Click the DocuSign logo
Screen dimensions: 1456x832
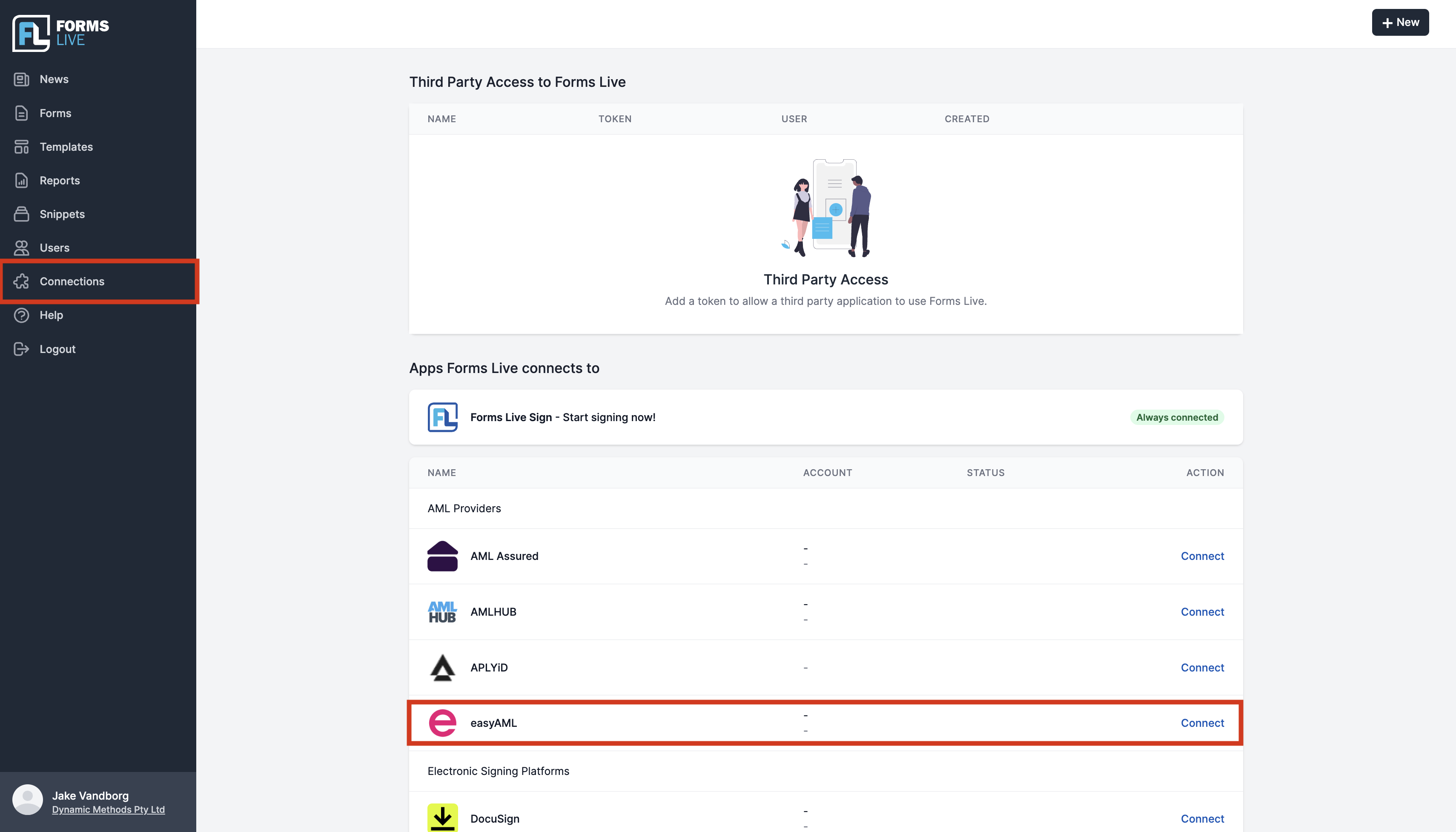tap(443, 818)
